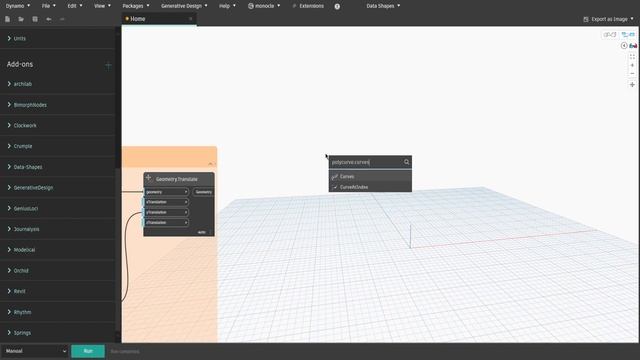Image resolution: width=640 pixels, height=360 pixels.
Task: Click the Geometry.Translate node icon
Action: point(149,178)
